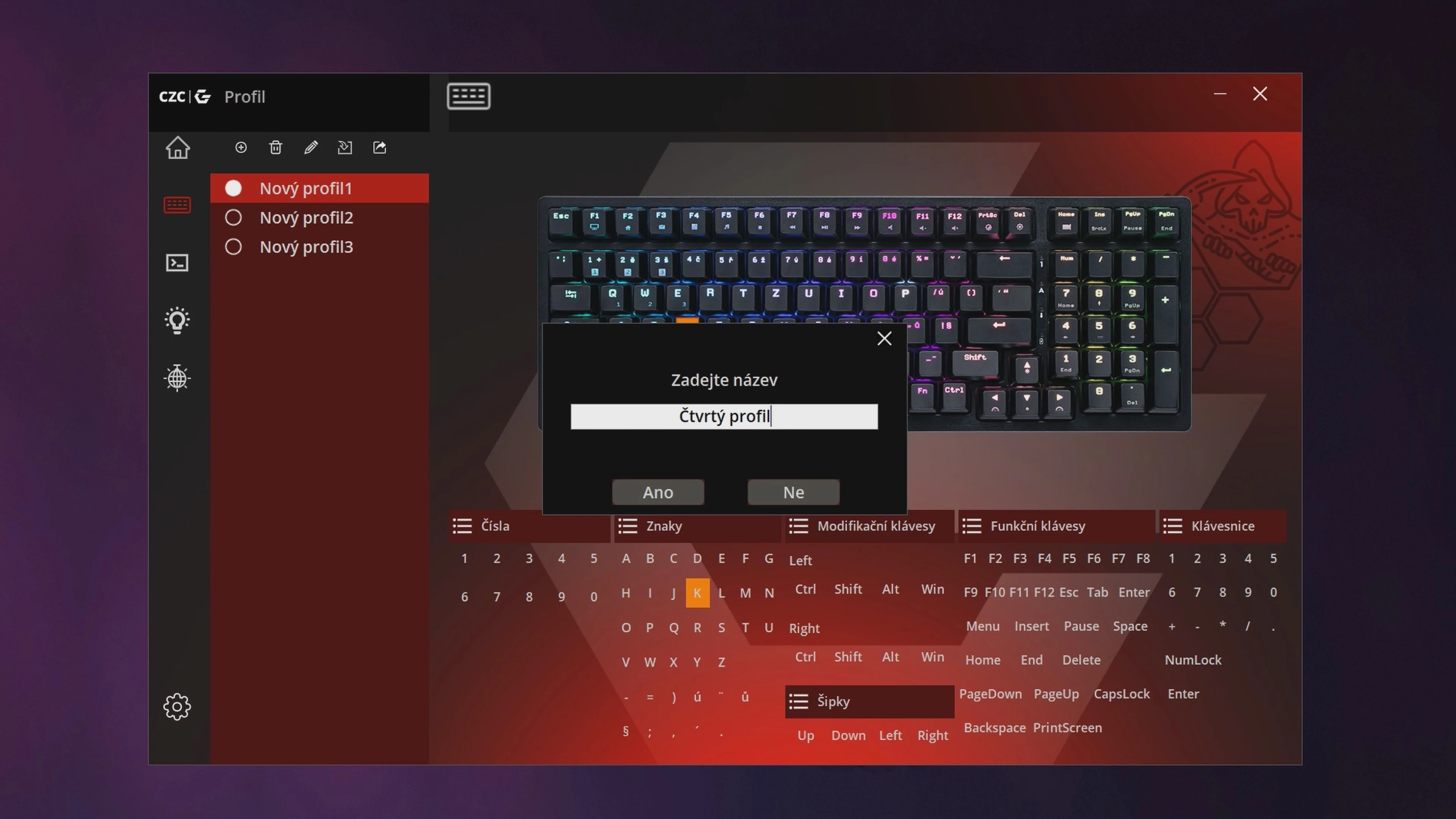Viewport: 1456px width, 819px height.
Task: Choose Home in Funkční klávesy
Action: [x=982, y=660]
